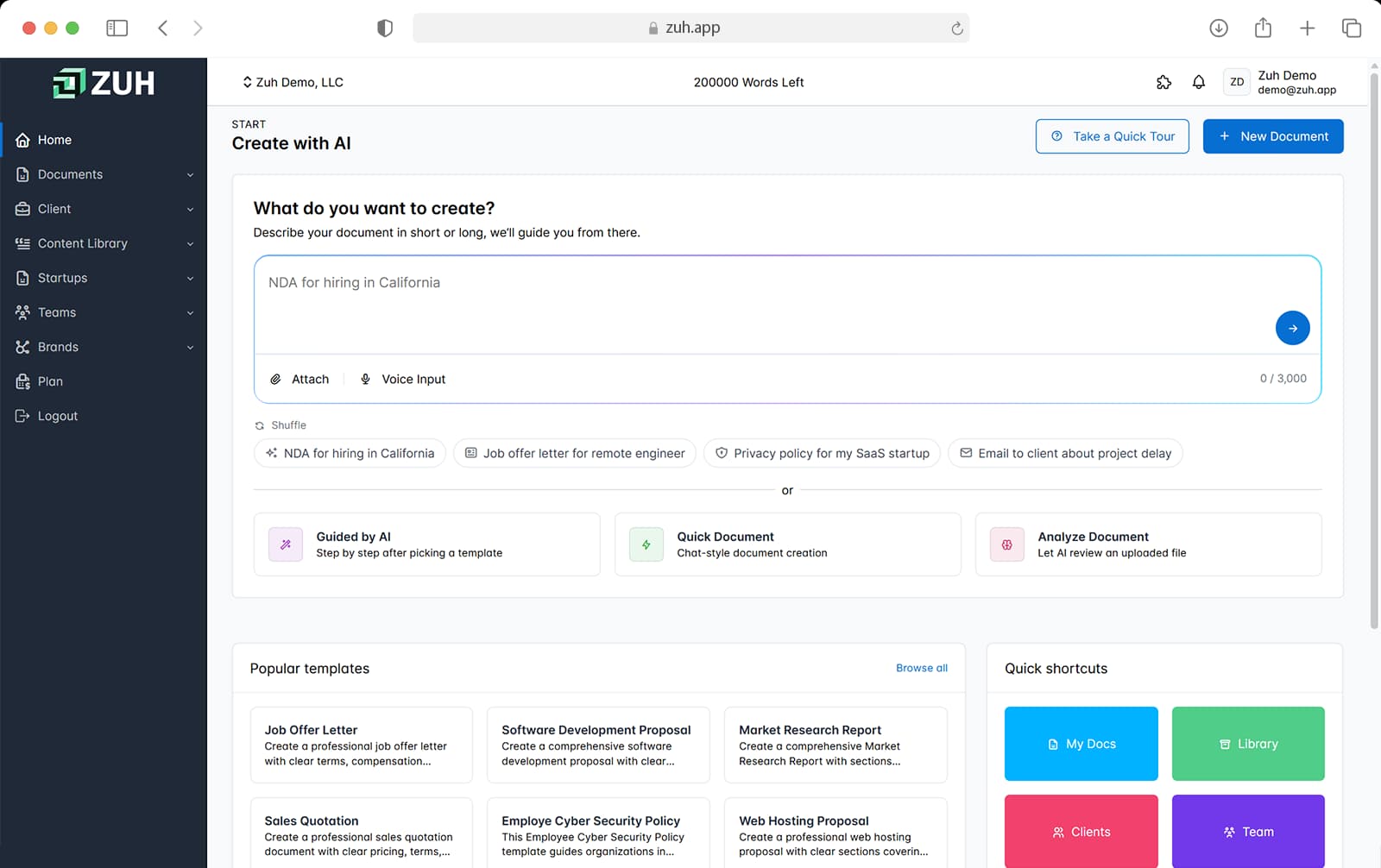Click the Startups sidebar icon
The width and height of the screenshot is (1381, 868).
pos(23,278)
